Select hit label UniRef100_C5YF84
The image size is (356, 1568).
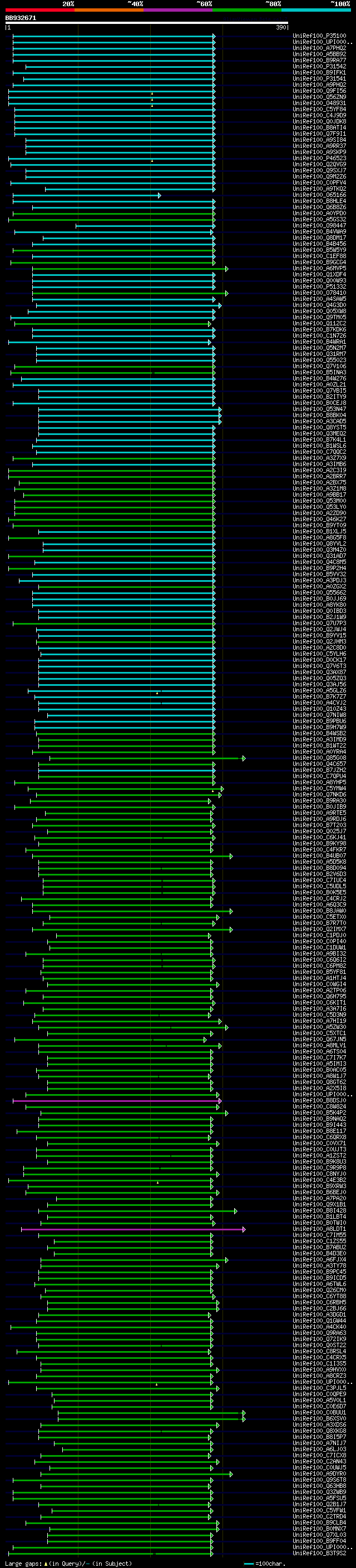tap(319, 110)
